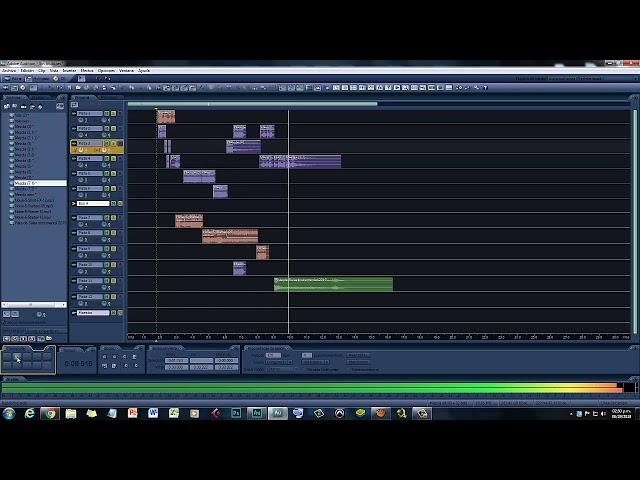Viewport: 640px width, 480px height.
Task: Click the volume knob of Pista 1
Action: tap(81, 120)
